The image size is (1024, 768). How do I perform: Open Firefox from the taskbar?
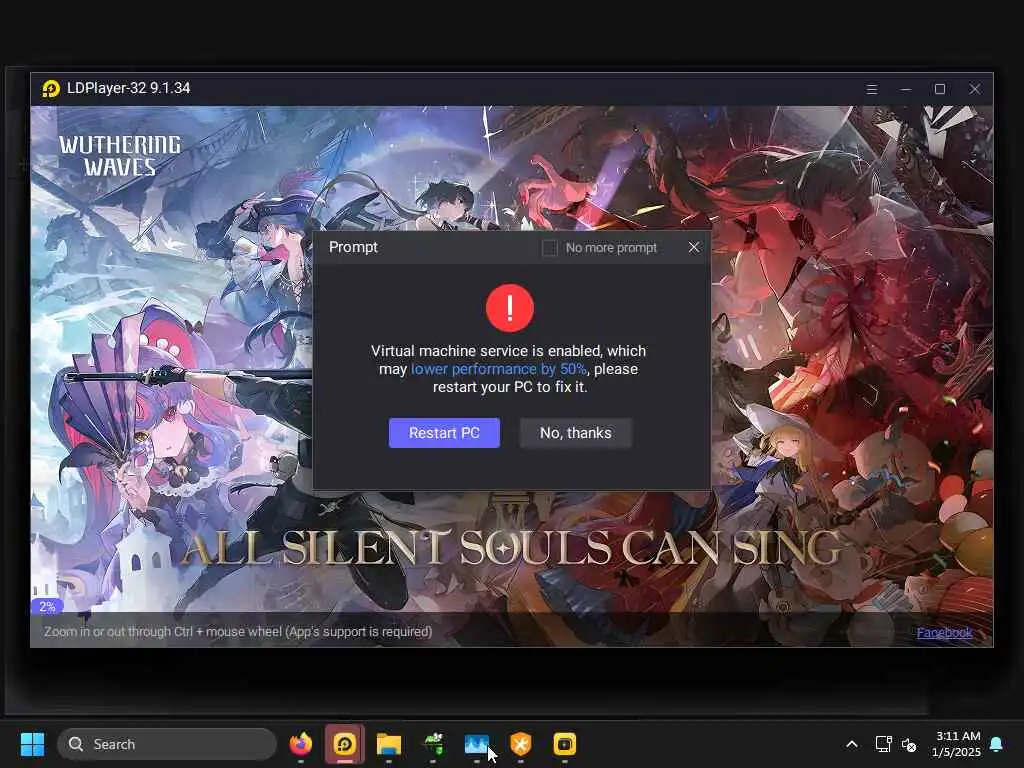(x=301, y=744)
